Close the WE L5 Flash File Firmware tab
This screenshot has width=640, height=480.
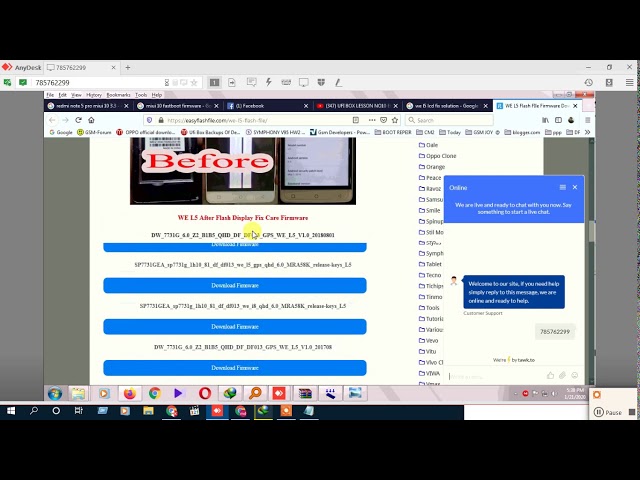[575, 106]
